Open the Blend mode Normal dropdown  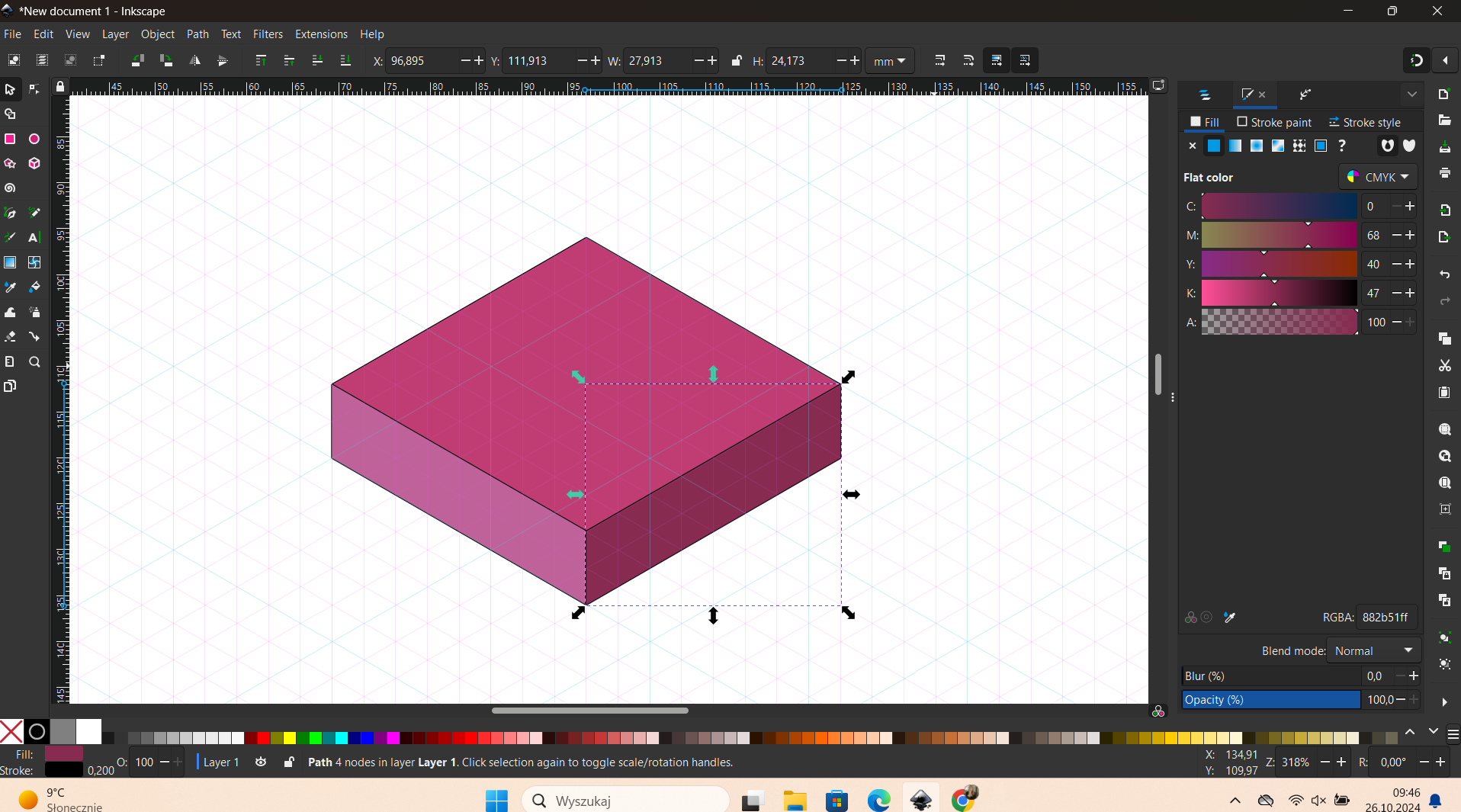[1374, 651]
